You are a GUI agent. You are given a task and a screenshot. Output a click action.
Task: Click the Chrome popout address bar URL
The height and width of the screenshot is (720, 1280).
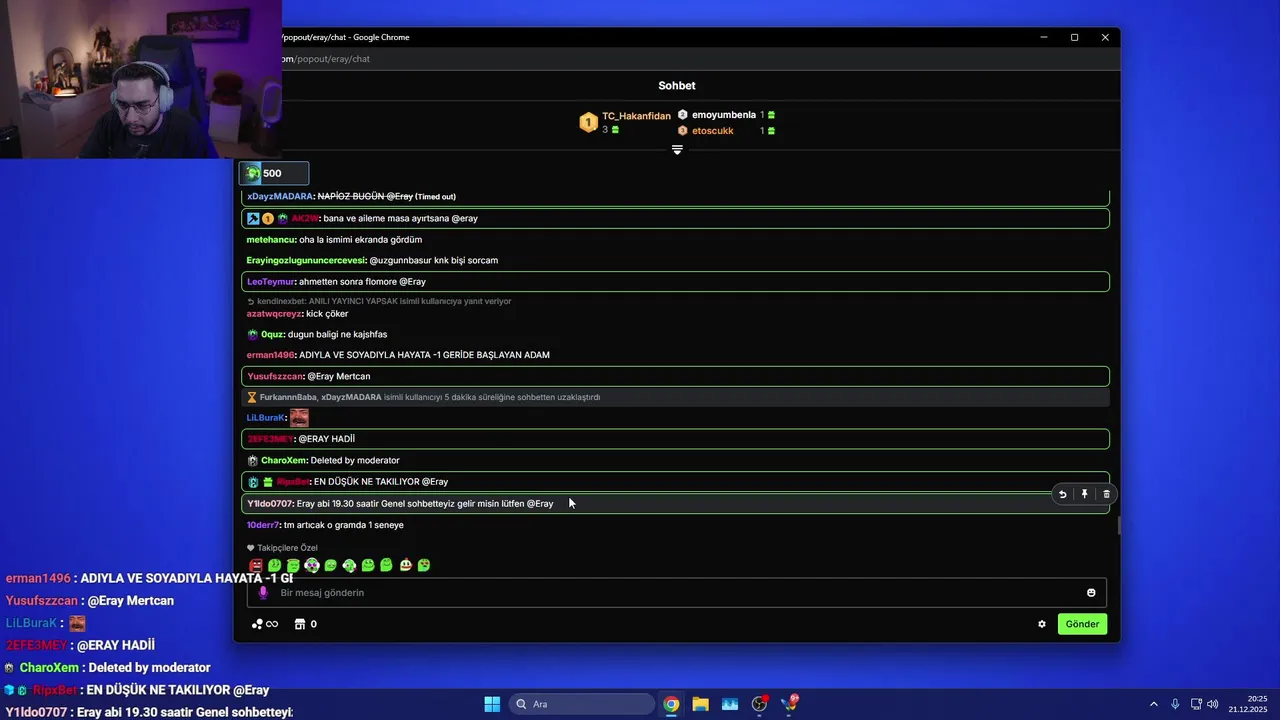(x=326, y=59)
